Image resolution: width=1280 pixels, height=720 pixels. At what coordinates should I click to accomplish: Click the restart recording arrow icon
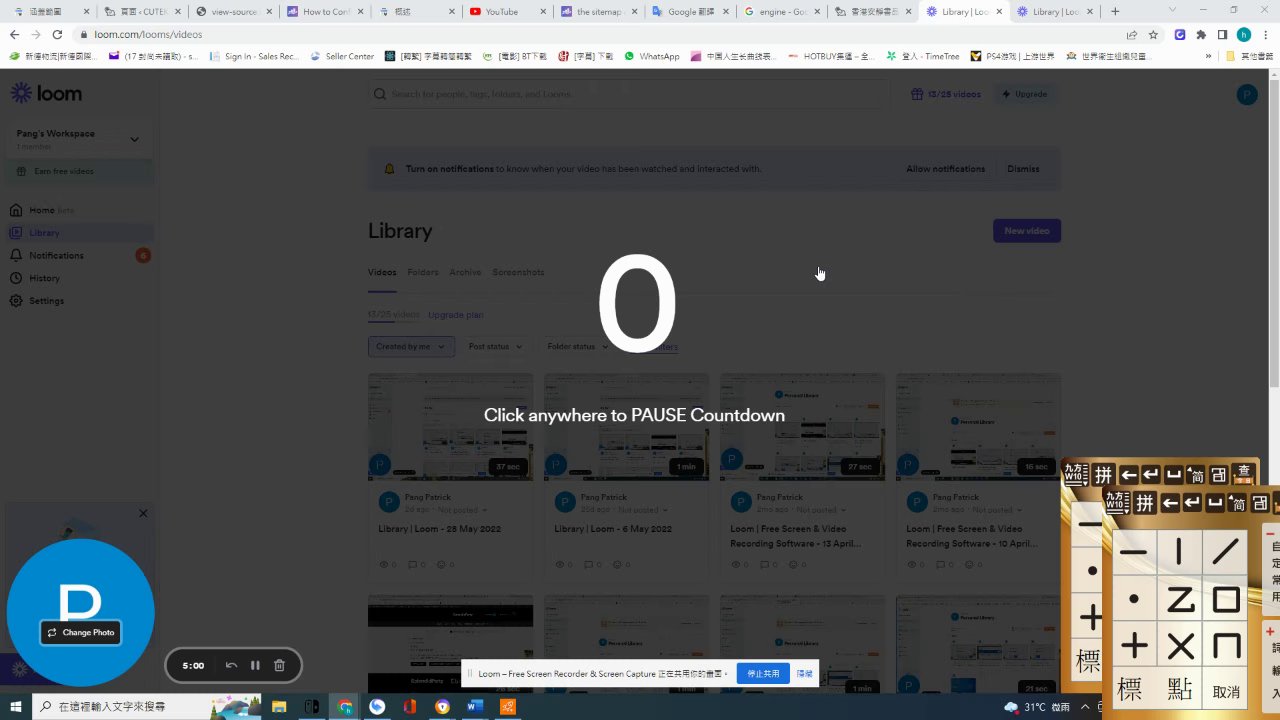coord(231,665)
